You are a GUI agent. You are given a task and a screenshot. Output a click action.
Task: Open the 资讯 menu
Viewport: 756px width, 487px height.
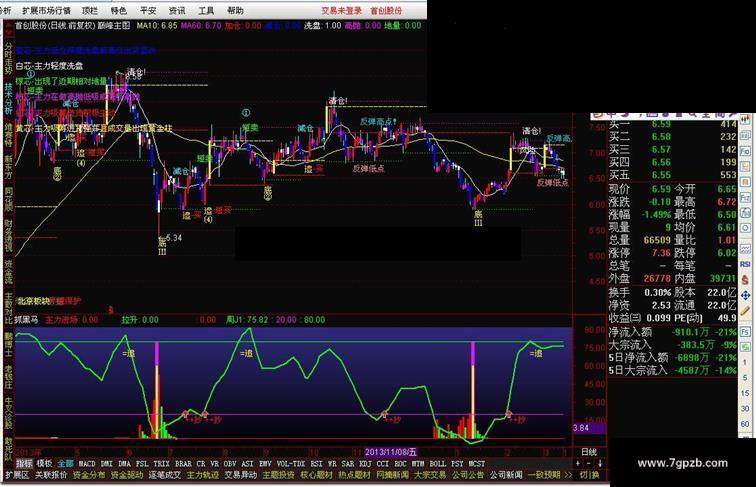(x=177, y=10)
